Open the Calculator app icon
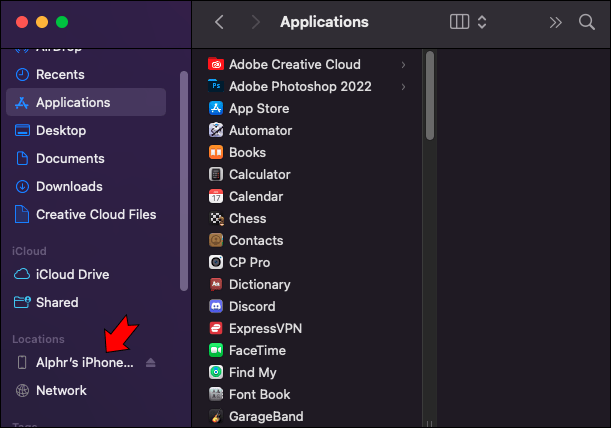This screenshot has width=611, height=428. 215,174
